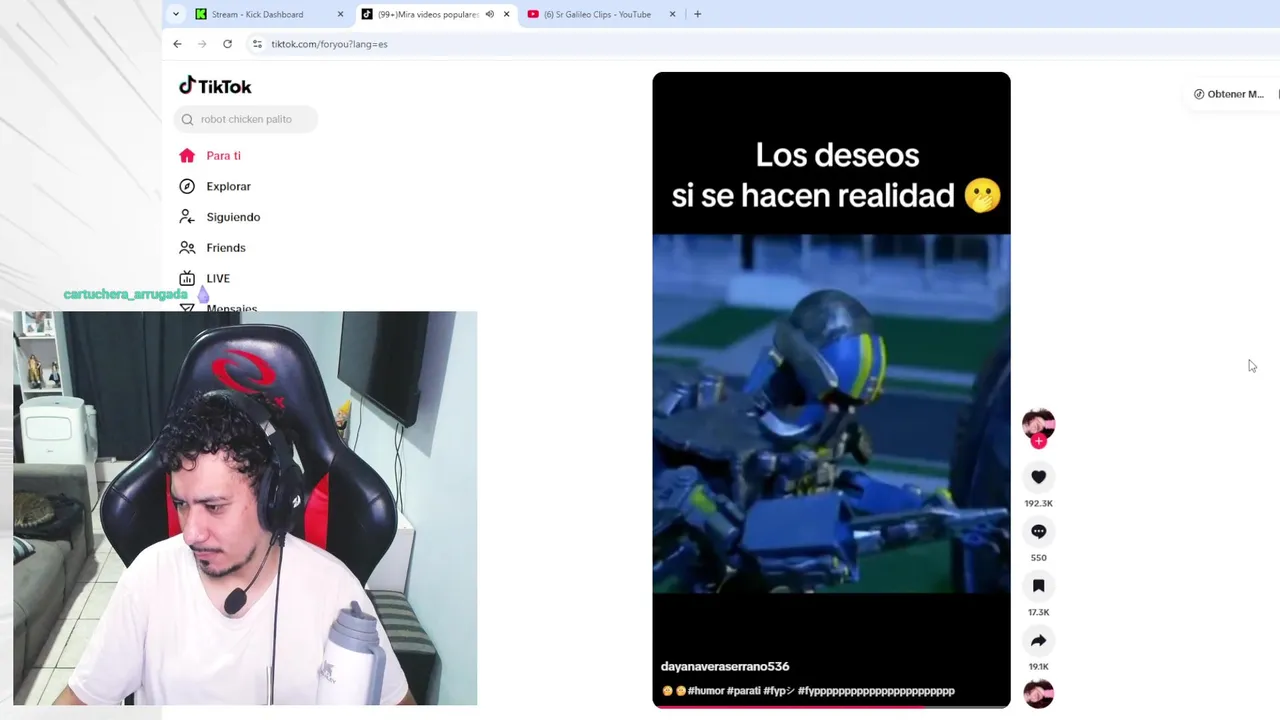This screenshot has width=1280, height=720.
Task: Click the Para ti home icon
Action: [187, 155]
